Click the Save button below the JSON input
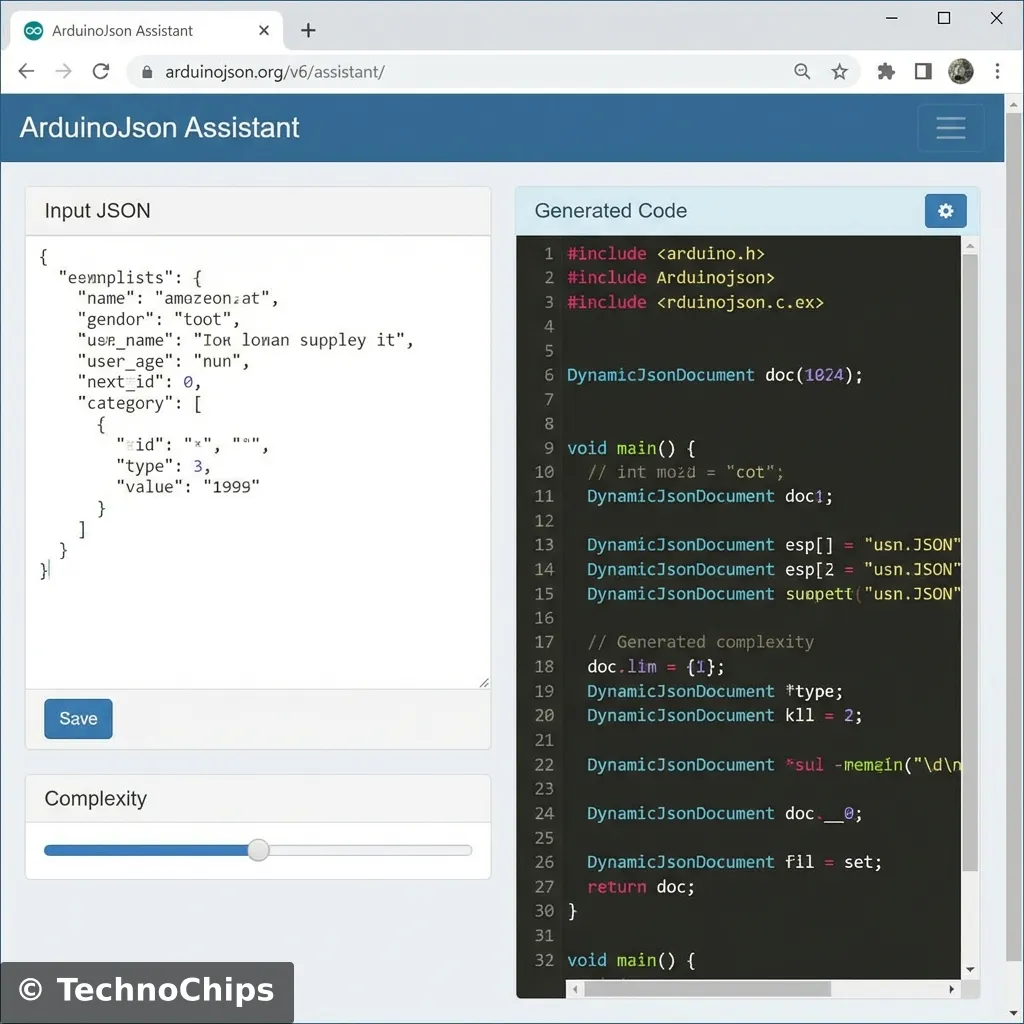This screenshot has height=1024, width=1024. (x=77, y=718)
